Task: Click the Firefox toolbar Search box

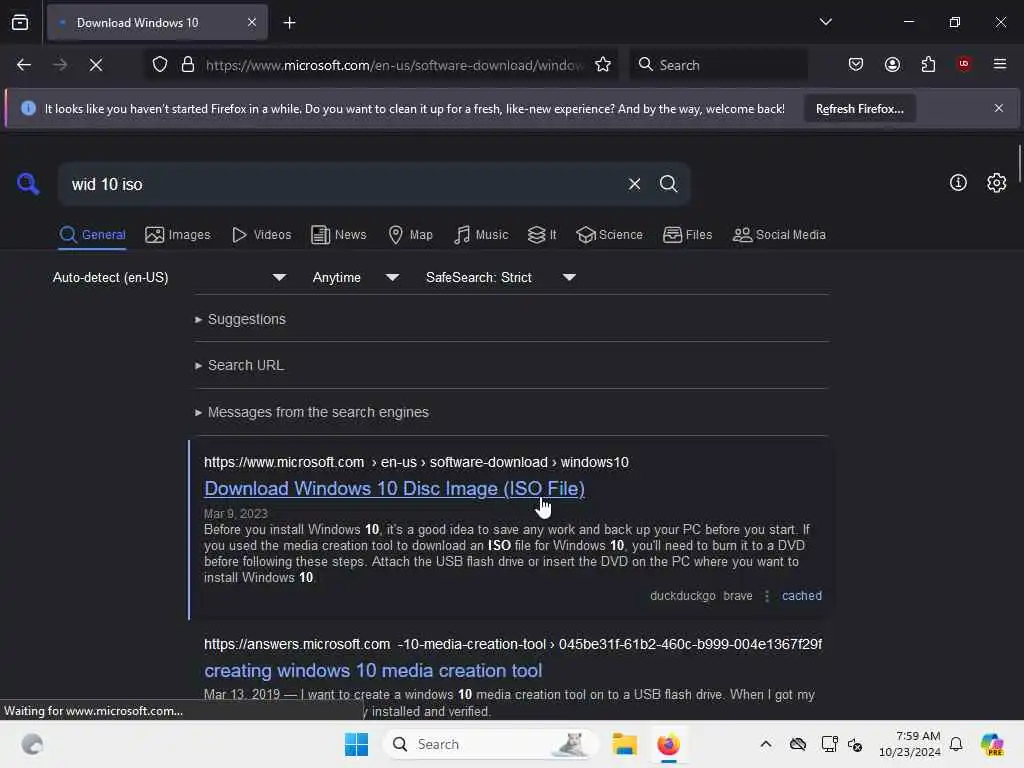Action: click(718, 65)
